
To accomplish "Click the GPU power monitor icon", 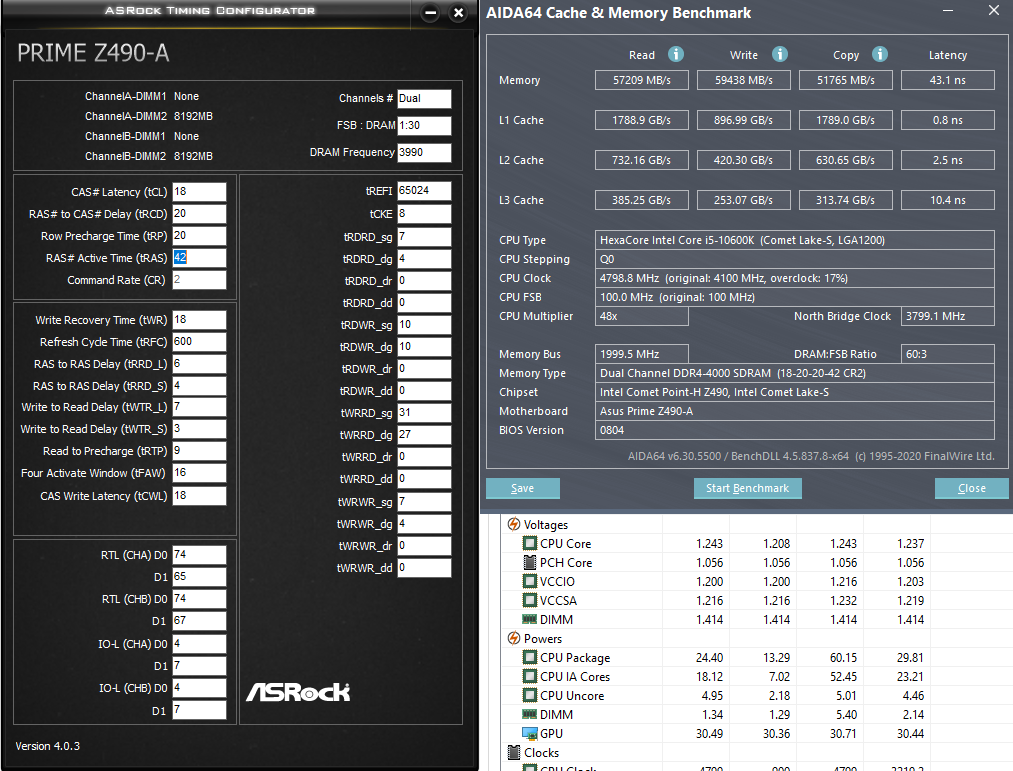I will point(530,734).
